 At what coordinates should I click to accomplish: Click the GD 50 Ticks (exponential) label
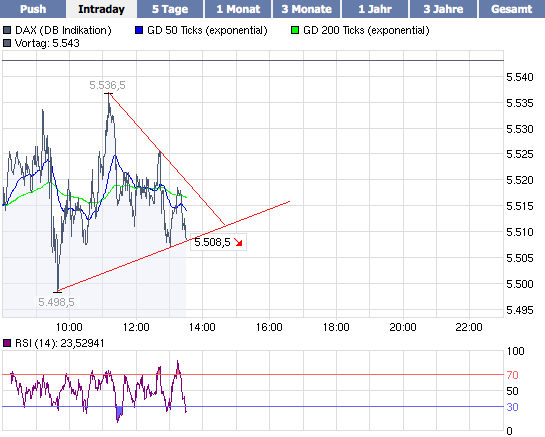207,30
